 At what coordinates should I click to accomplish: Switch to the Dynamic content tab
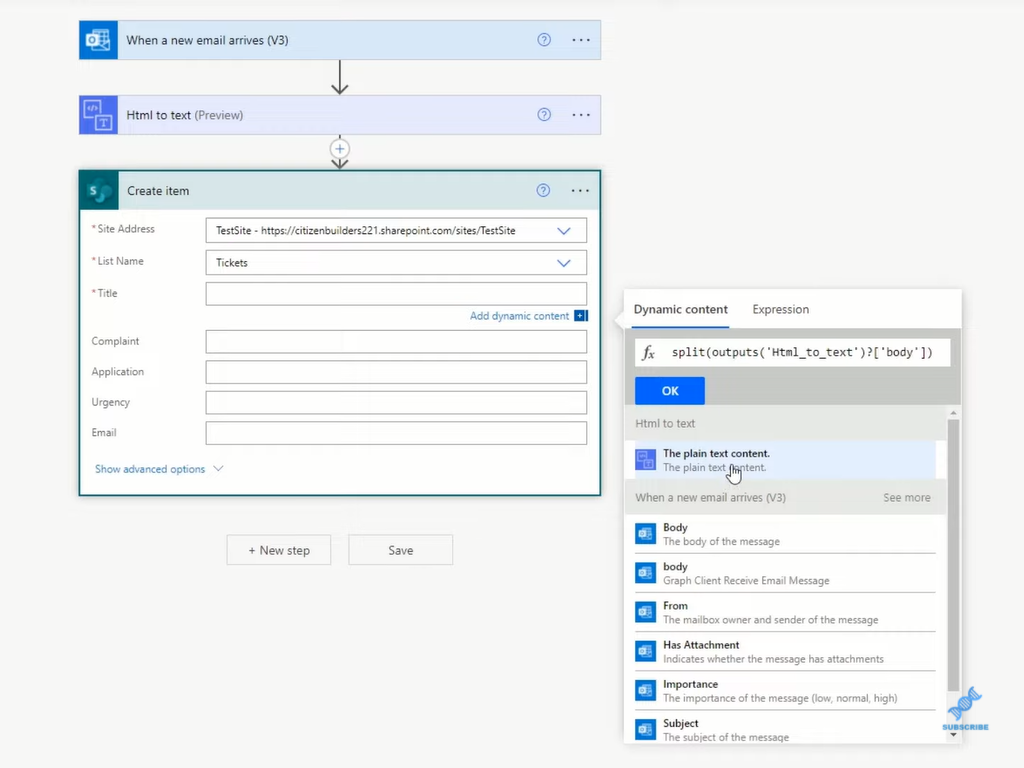tap(680, 310)
